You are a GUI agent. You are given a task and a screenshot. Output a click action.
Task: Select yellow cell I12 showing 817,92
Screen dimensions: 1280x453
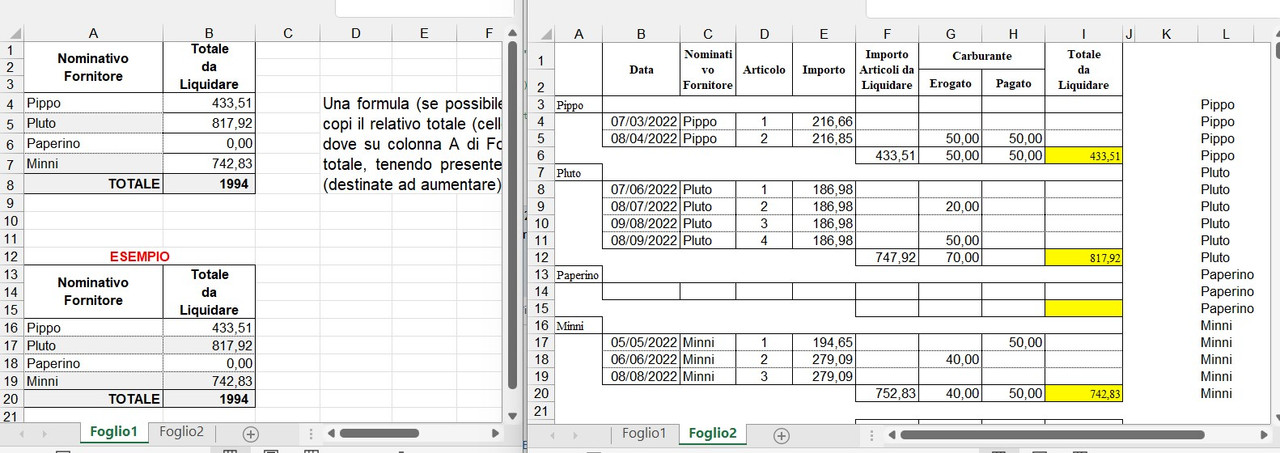[x=1084, y=257]
